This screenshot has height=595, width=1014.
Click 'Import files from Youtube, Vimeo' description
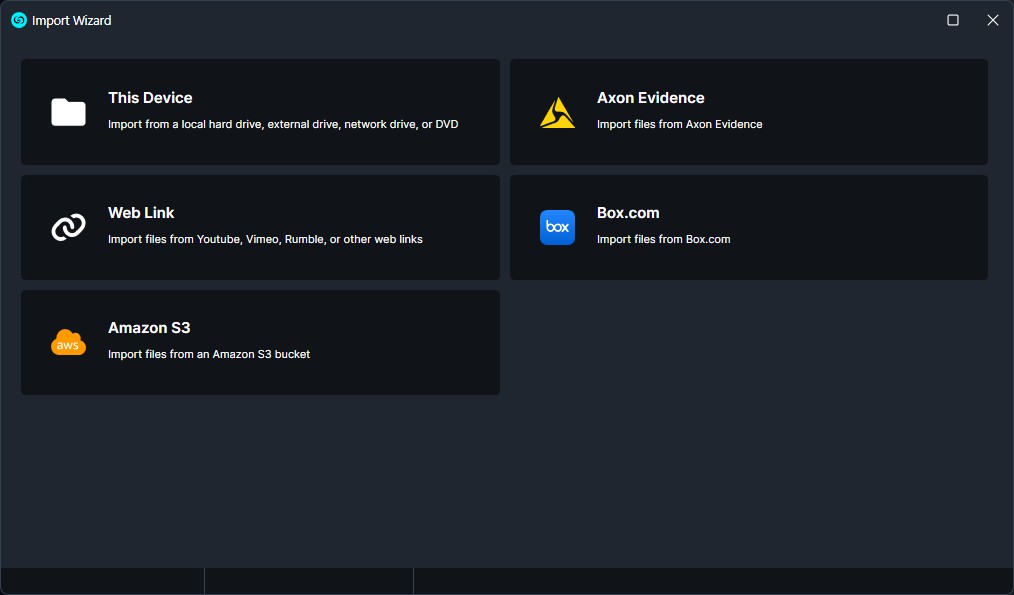click(x=265, y=239)
